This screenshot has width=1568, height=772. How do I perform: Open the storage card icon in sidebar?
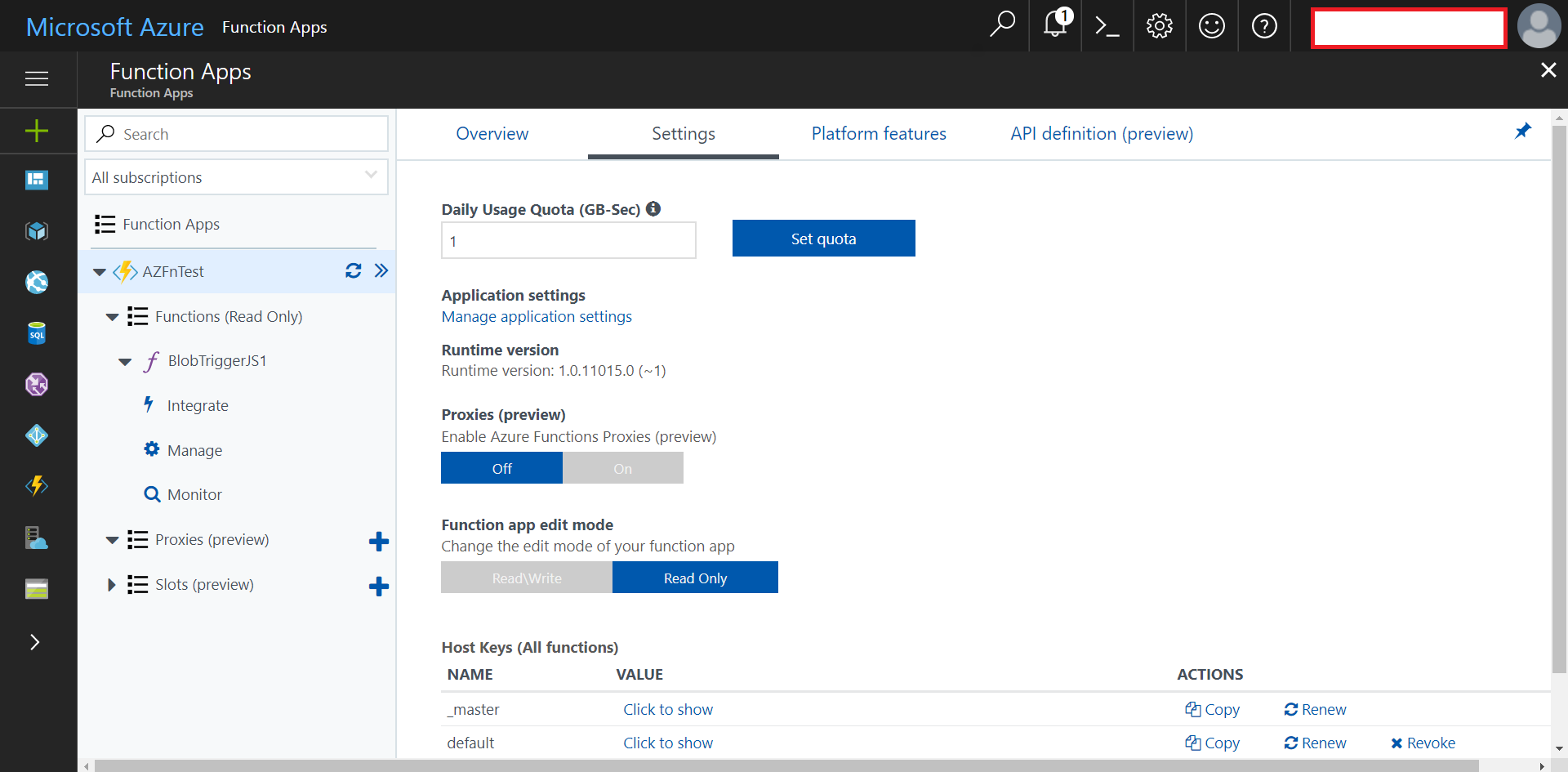tap(37, 589)
